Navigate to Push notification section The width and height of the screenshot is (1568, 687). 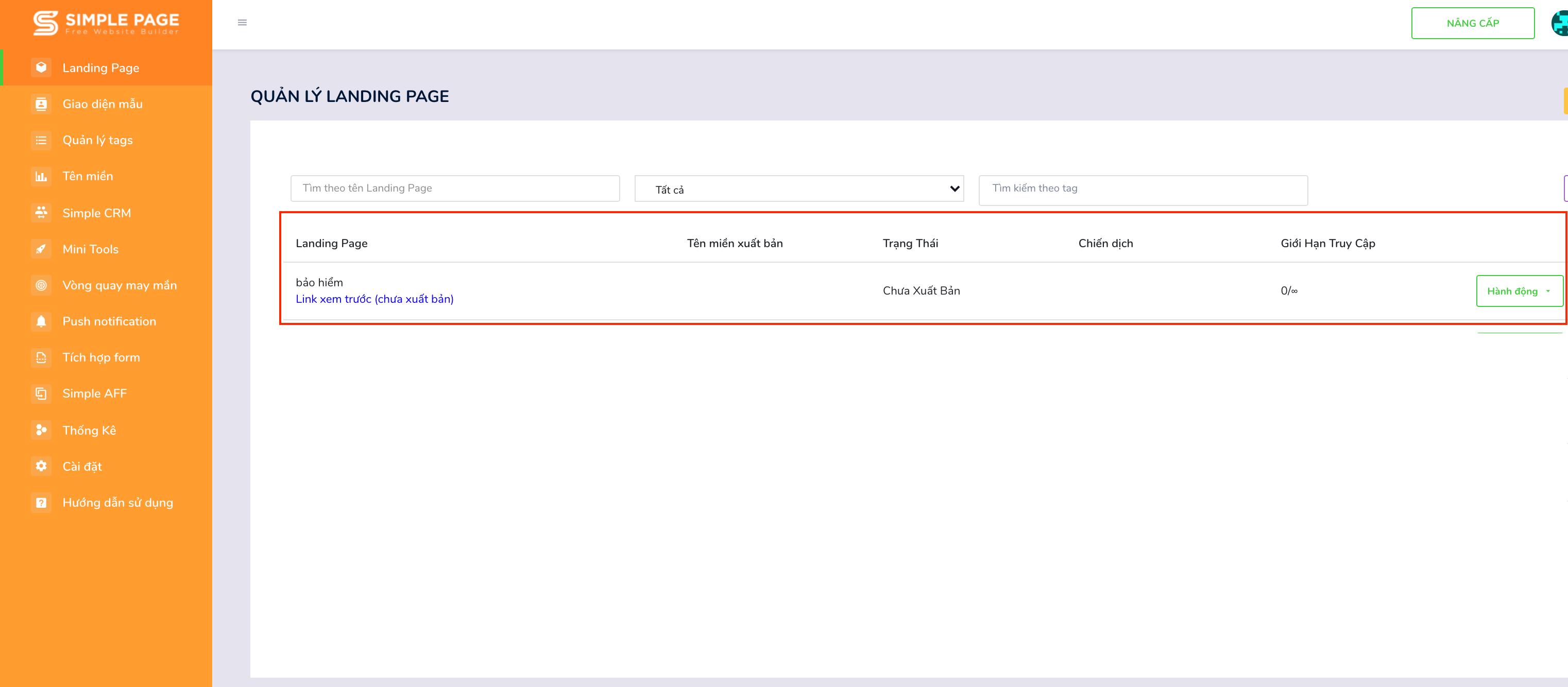pos(110,321)
